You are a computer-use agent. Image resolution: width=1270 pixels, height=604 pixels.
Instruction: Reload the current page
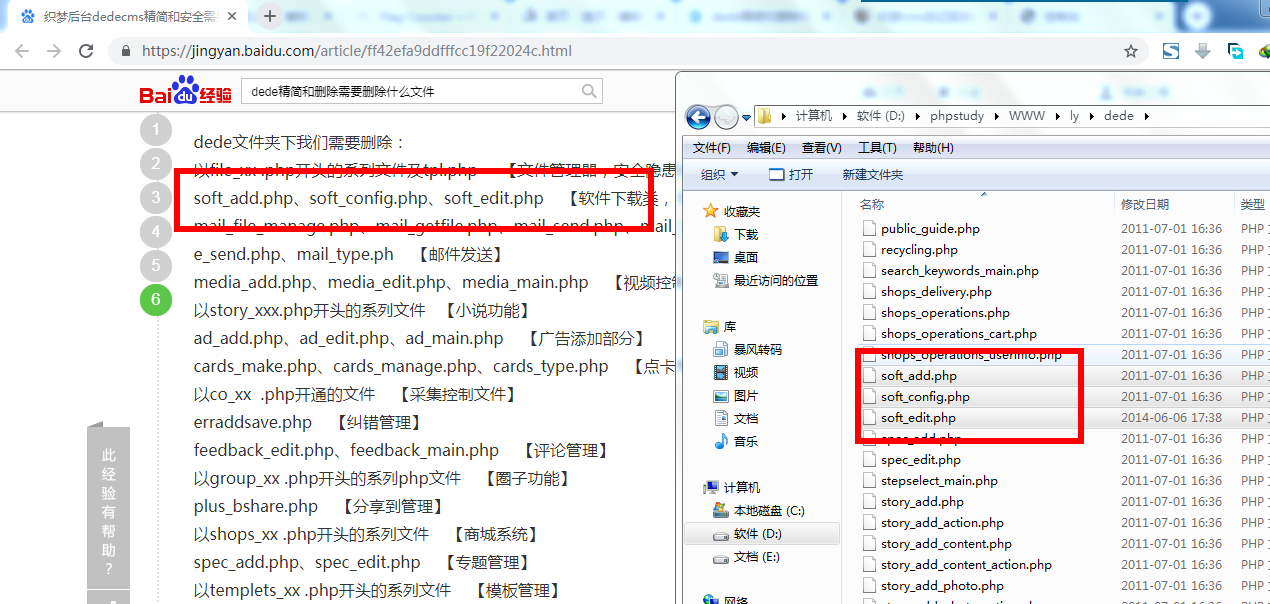(86, 51)
